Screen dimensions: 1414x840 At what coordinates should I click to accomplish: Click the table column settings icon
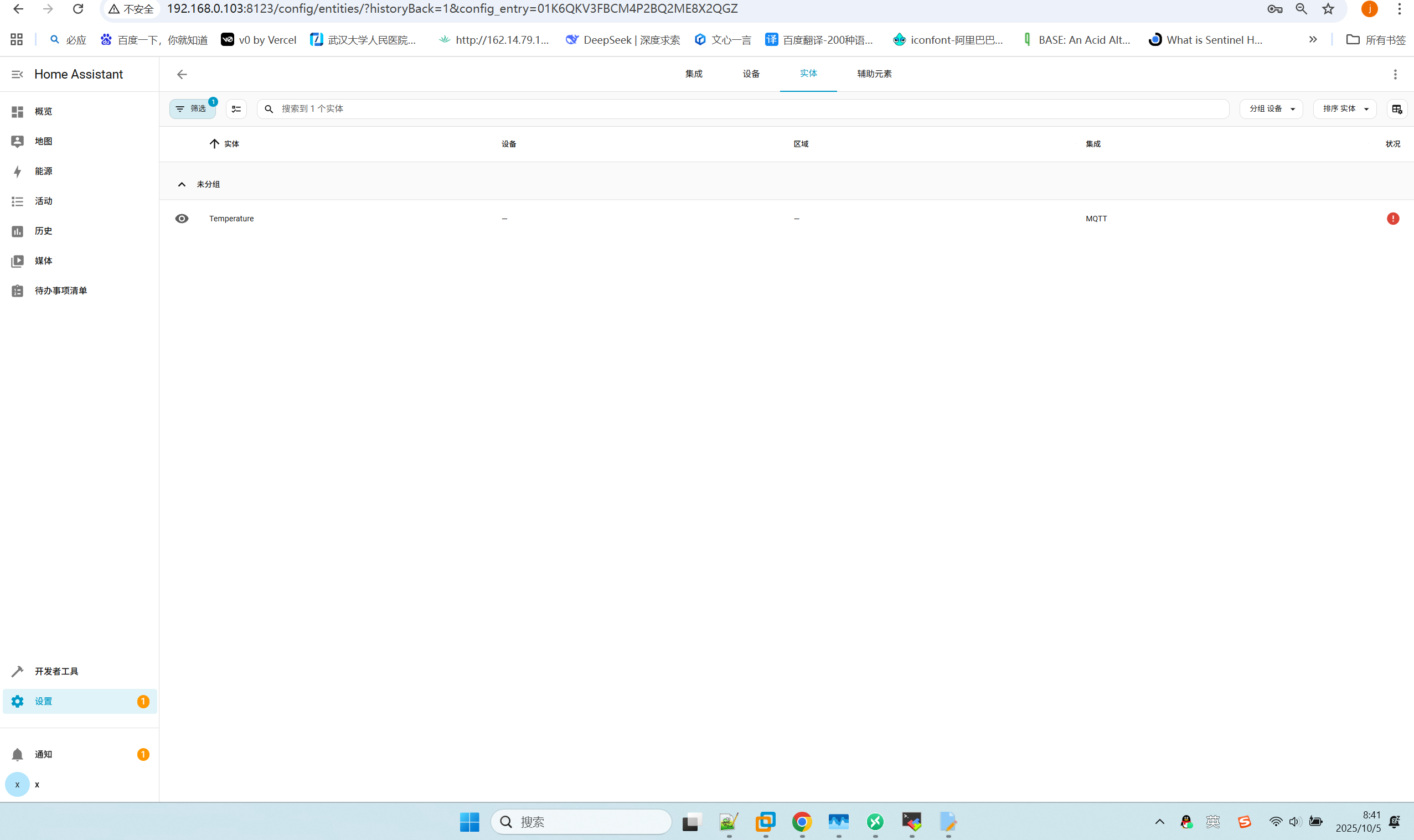(1396, 108)
